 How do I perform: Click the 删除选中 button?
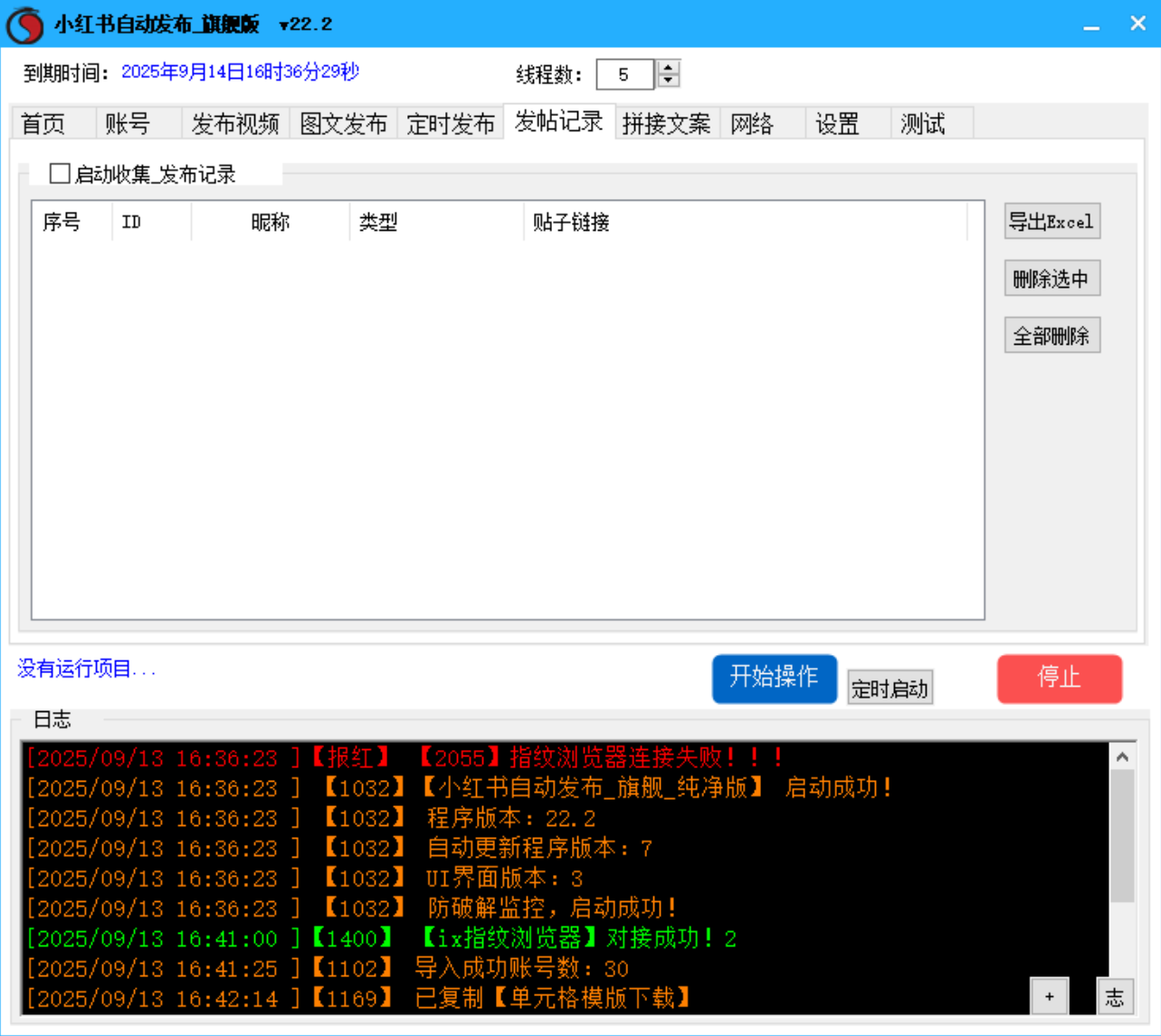(x=1052, y=278)
